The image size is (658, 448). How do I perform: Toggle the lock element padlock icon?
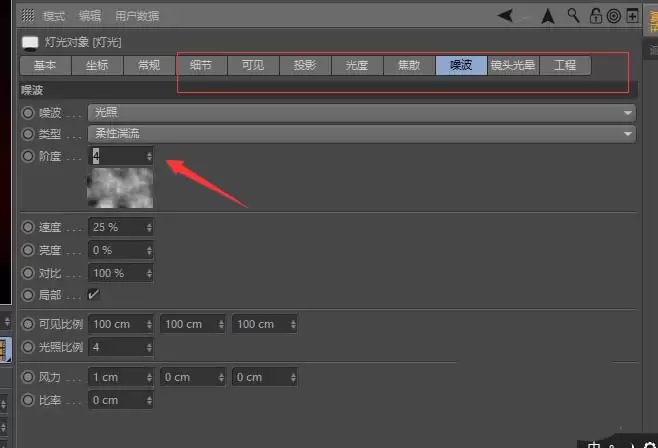pyautogui.click(x=596, y=16)
